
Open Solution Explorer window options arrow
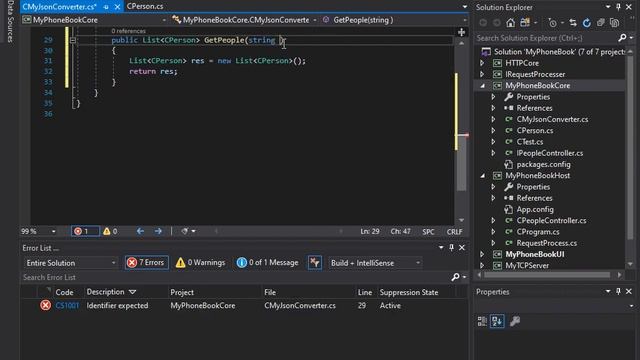[x=608, y=7]
